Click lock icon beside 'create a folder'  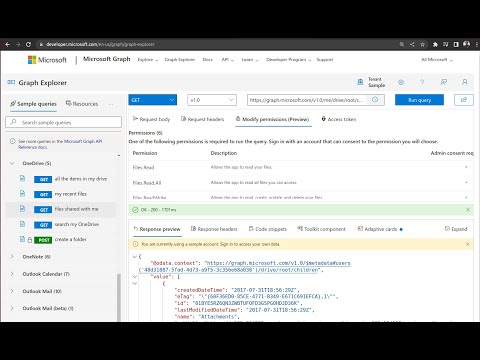[30, 240]
